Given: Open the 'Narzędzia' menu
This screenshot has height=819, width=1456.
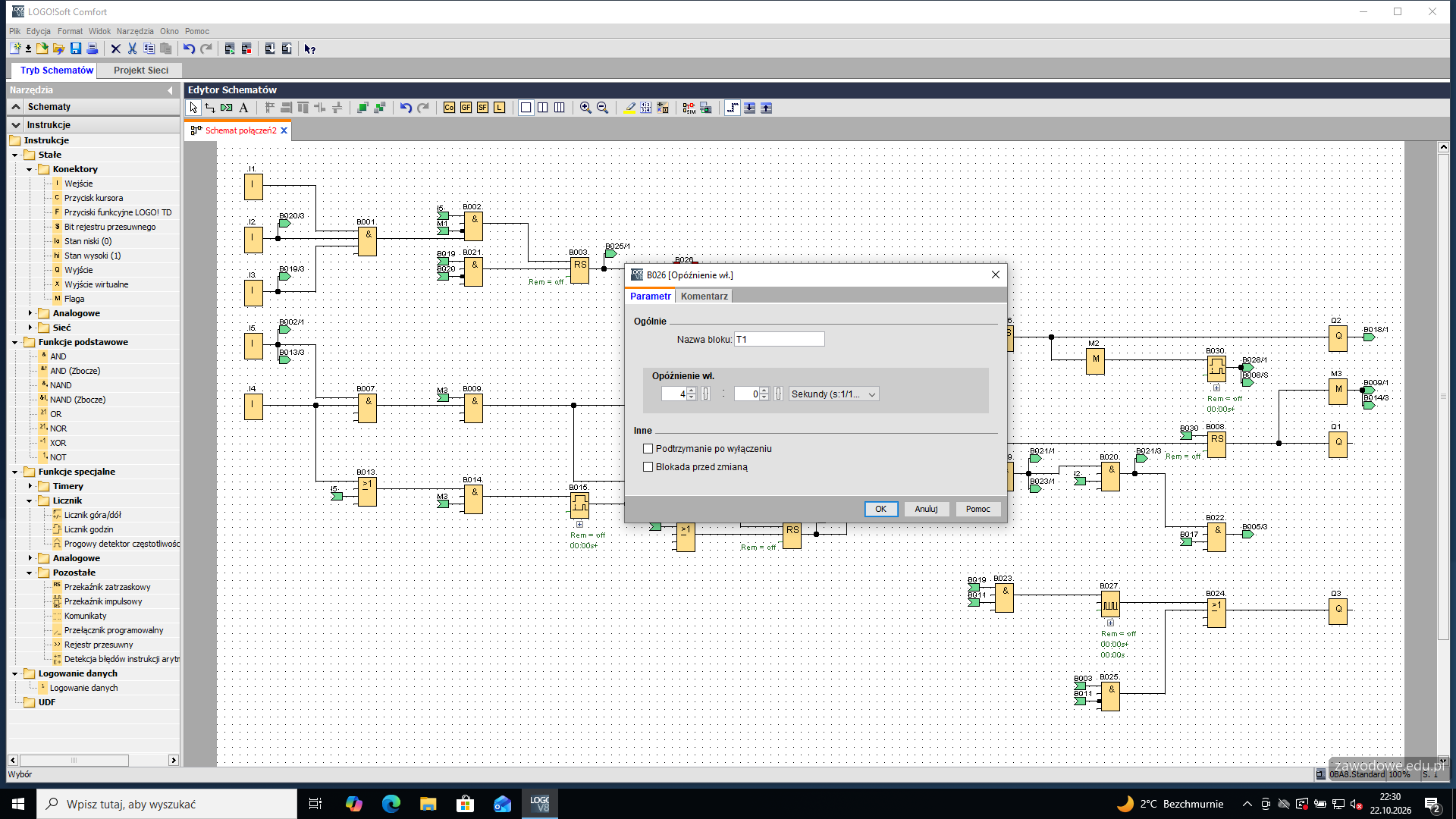Looking at the screenshot, I should [x=135, y=31].
